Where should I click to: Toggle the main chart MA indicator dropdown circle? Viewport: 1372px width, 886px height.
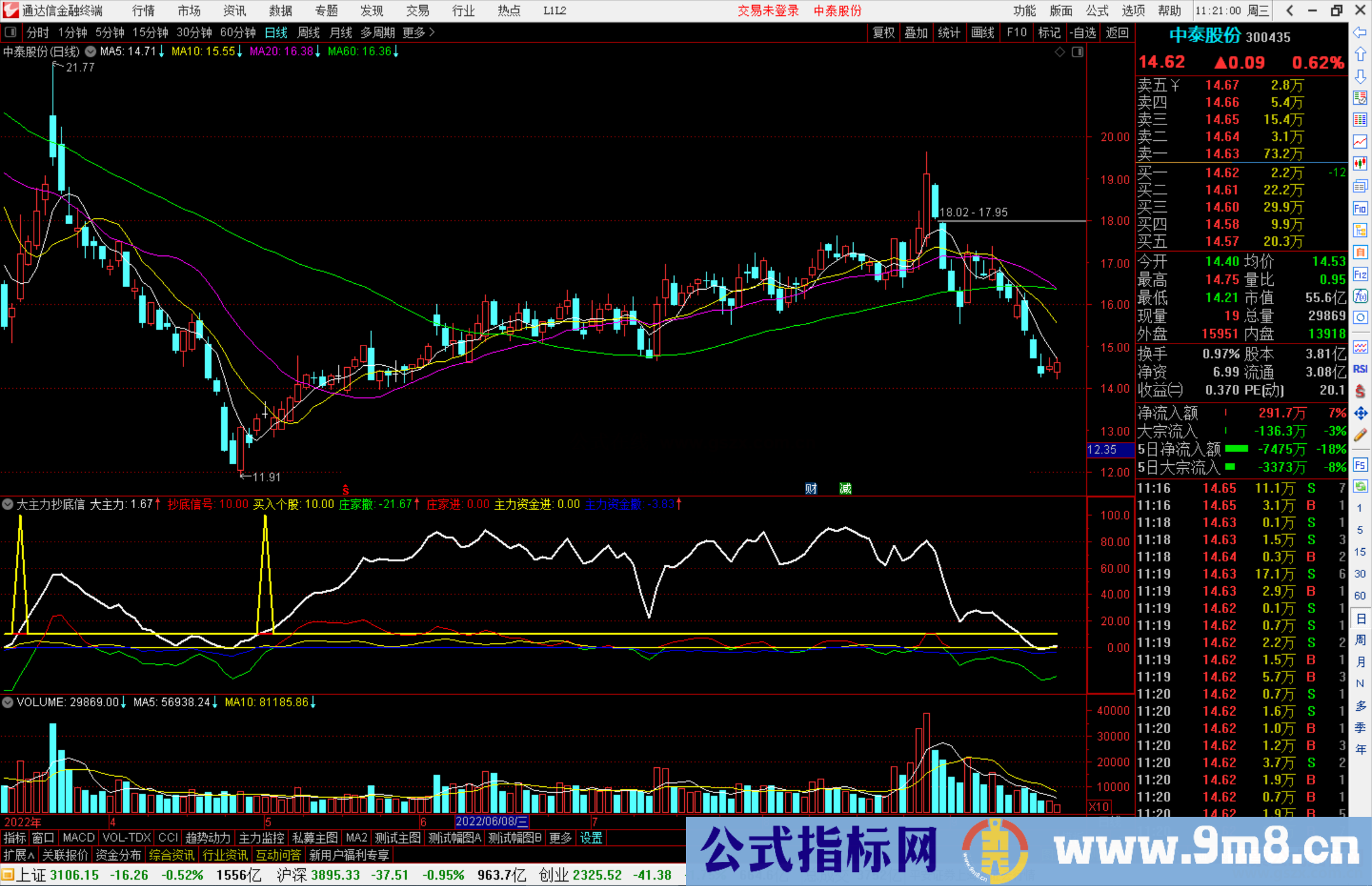91,51
